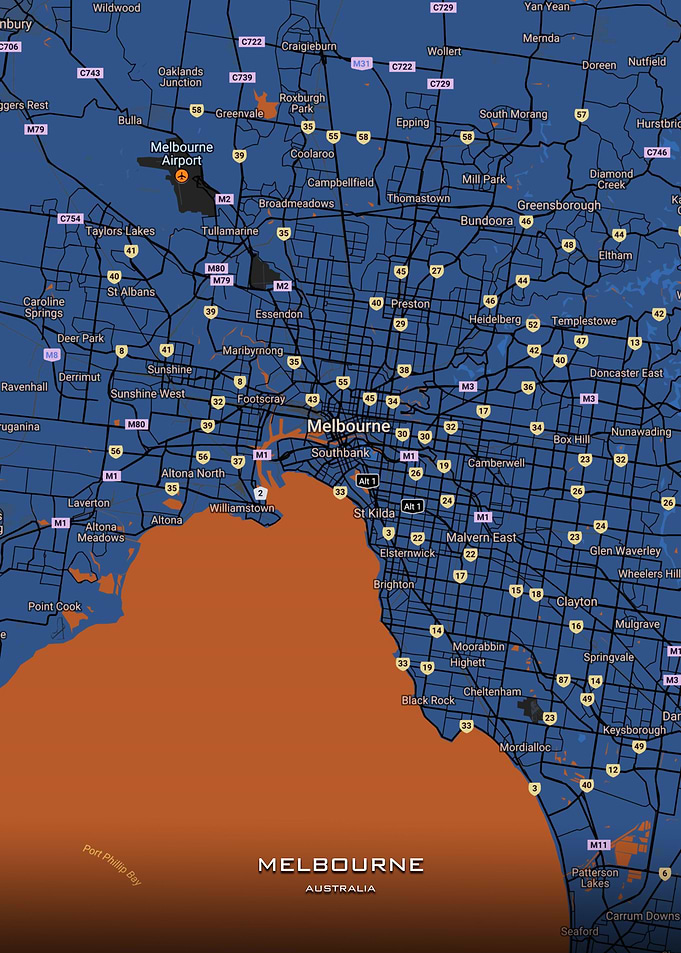Screen dimensions: 681x953
Task: Click the Patterson Lakes label
Action: [x=595, y=878]
